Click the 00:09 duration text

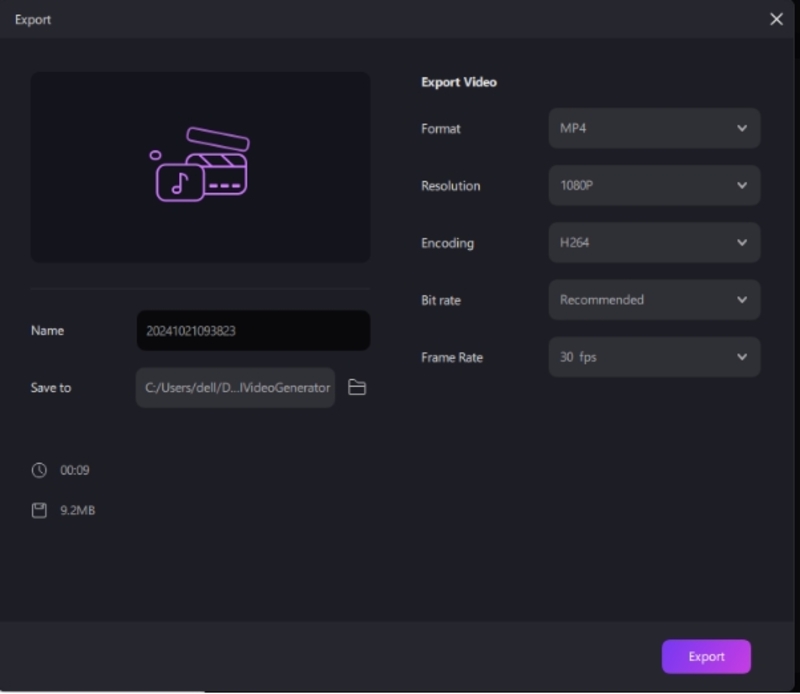[75, 470]
